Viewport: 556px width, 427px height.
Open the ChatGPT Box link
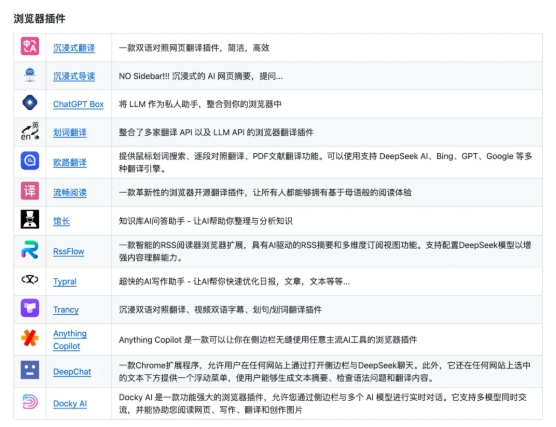coord(78,104)
